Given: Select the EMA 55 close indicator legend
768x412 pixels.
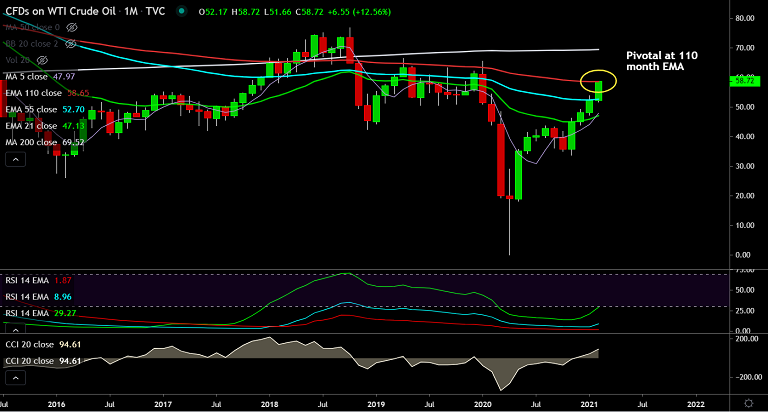Looking at the screenshot, I should click(x=45, y=110).
